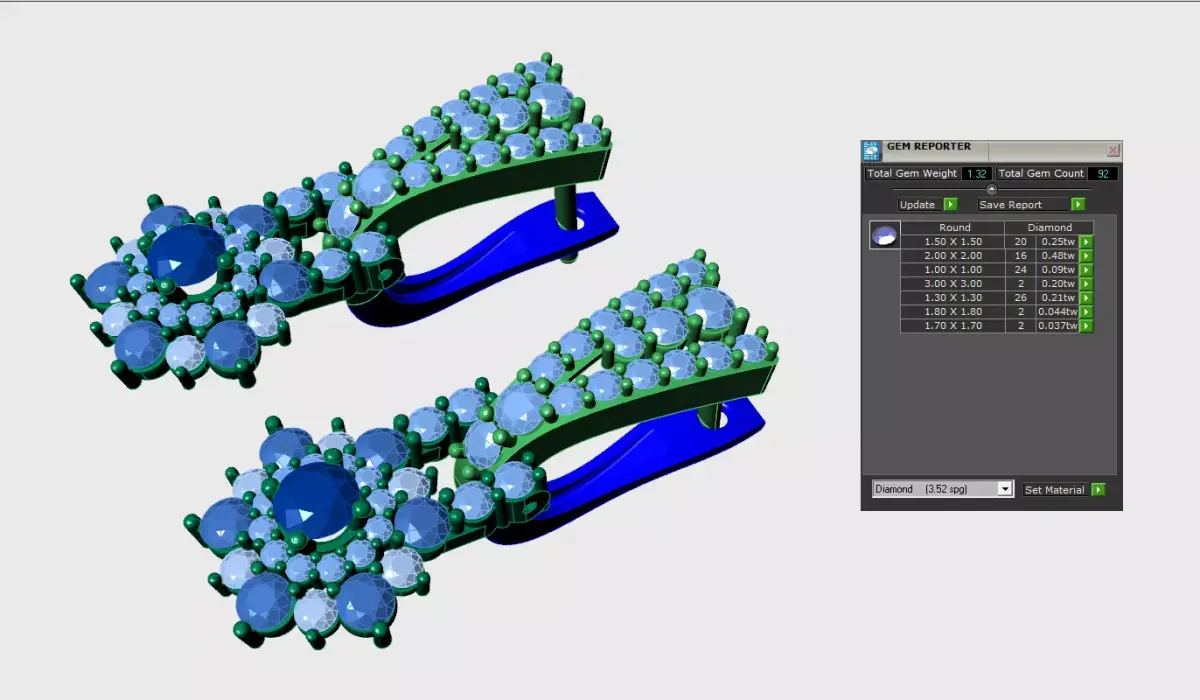Click the 0.20tw weight cell
Viewport: 1200px width, 700px height.
1058,283
